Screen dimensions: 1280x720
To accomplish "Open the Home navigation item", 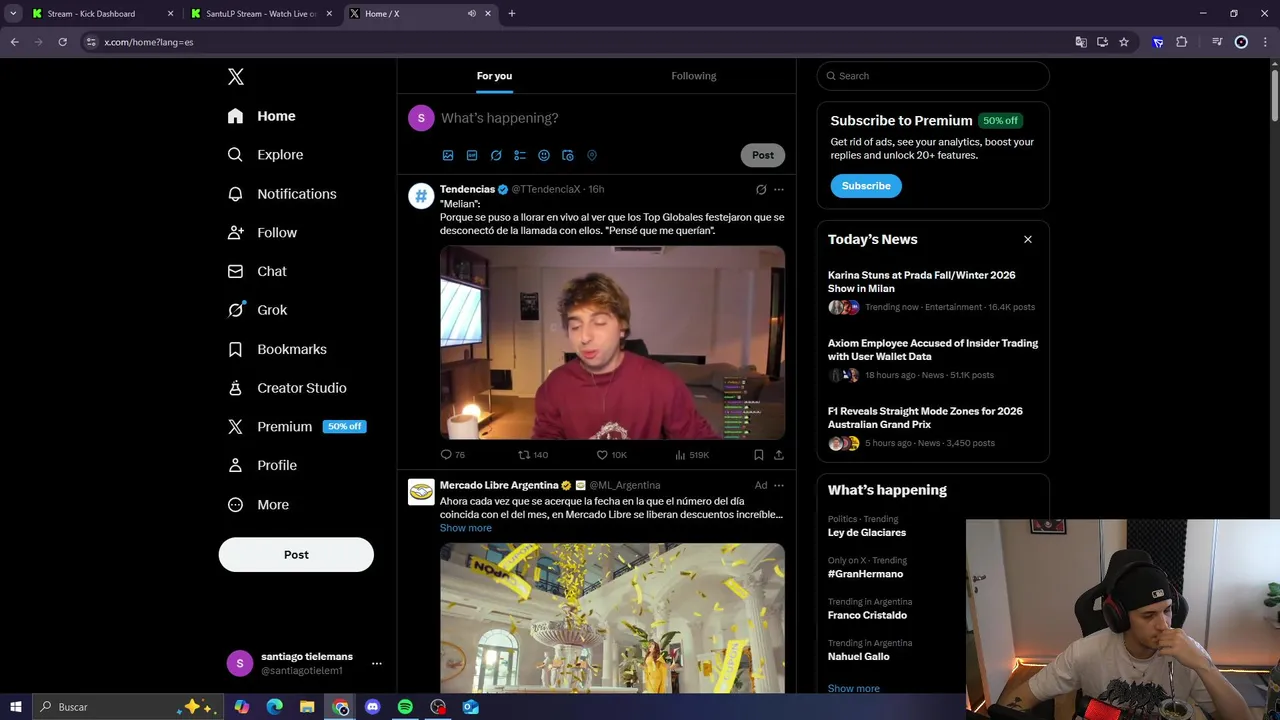I will click(x=261, y=116).
